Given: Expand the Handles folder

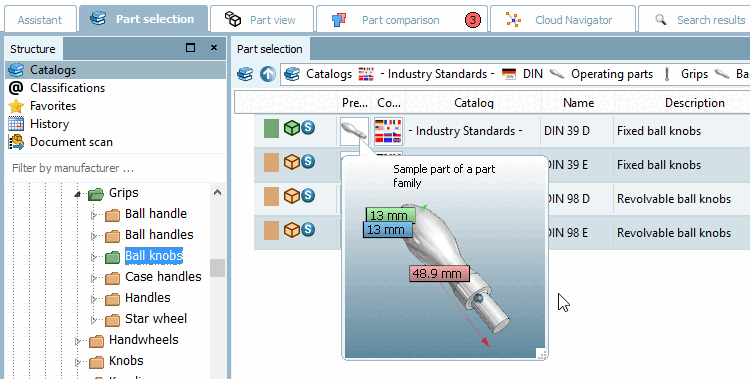Looking at the screenshot, I should pos(94,299).
